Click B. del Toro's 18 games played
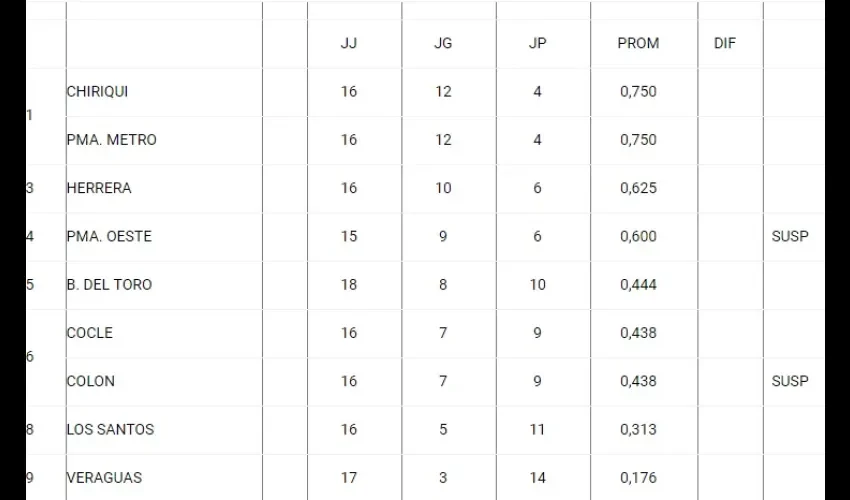This screenshot has height=500, width=850. click(349, 285)
